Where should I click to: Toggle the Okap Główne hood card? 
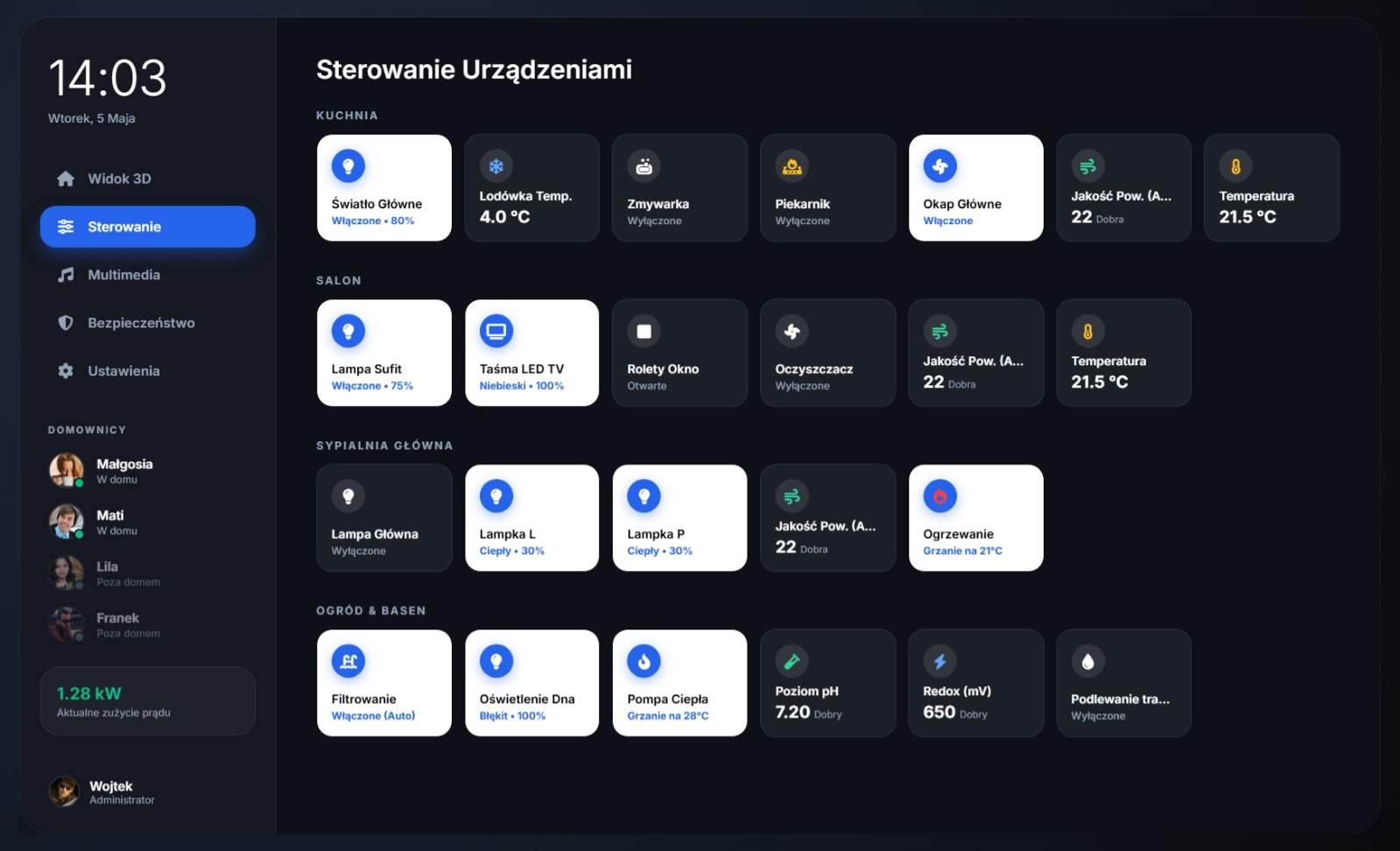(x=976, y=187)
